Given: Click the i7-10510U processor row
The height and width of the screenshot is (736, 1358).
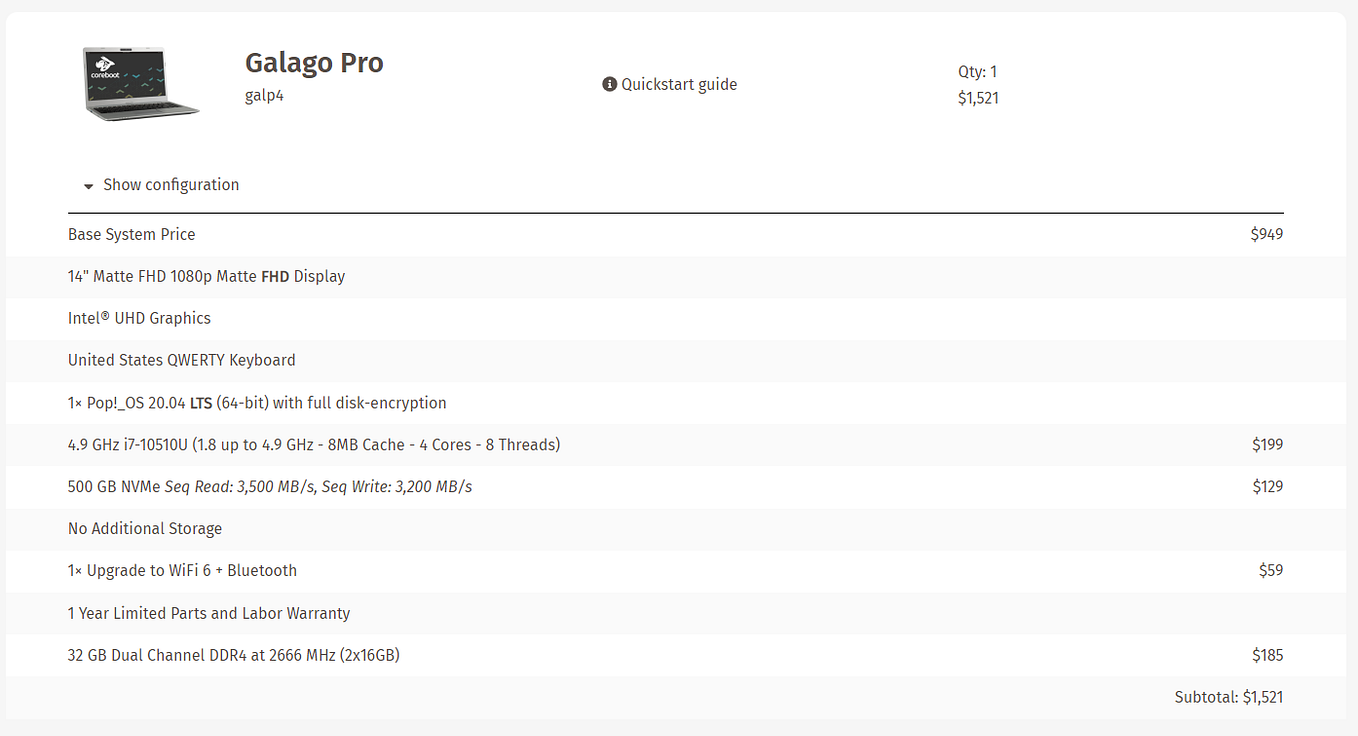Looking at the screenshot, I should pyautogui.click(x=676, y=445).
